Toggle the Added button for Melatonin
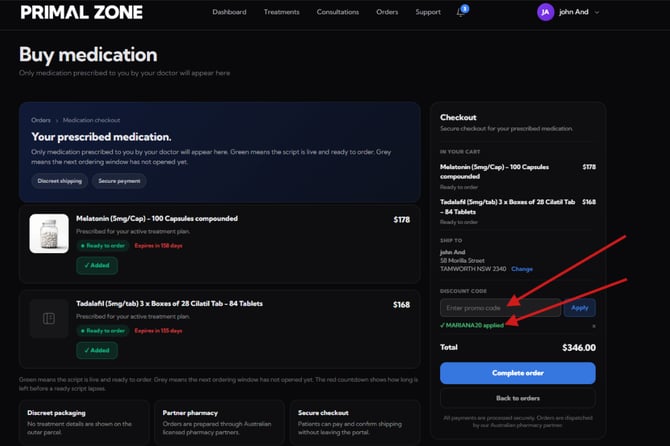Image resolution: width=670 pixels, height=446 pixels. (x=97, y=265)
